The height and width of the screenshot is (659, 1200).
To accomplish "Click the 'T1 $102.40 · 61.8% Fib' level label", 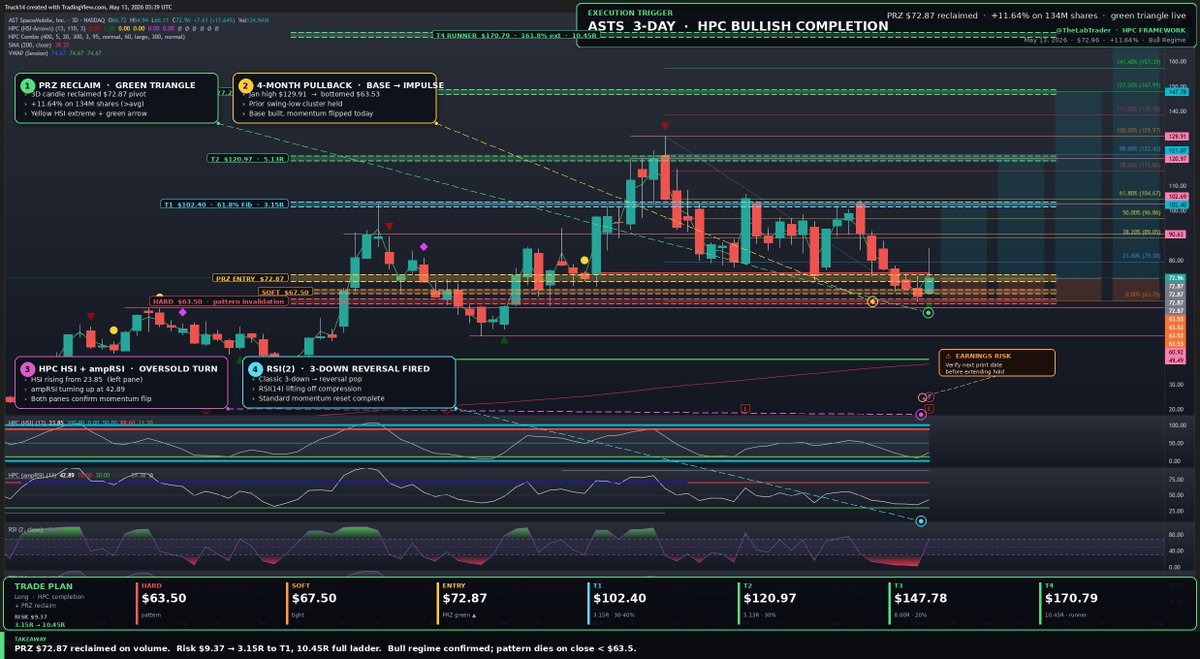I will (225, 204).
